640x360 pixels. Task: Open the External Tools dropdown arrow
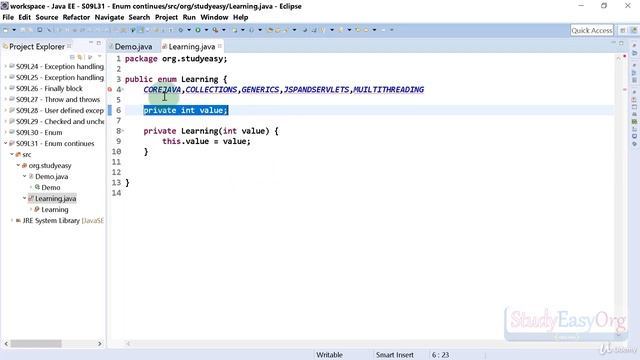pos(224,30)
